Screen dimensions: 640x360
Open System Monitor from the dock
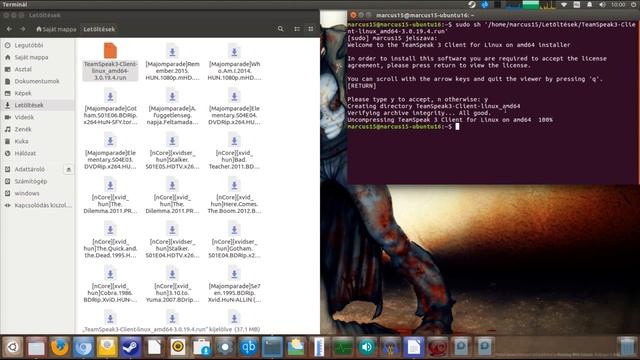(x=343, y=347)
